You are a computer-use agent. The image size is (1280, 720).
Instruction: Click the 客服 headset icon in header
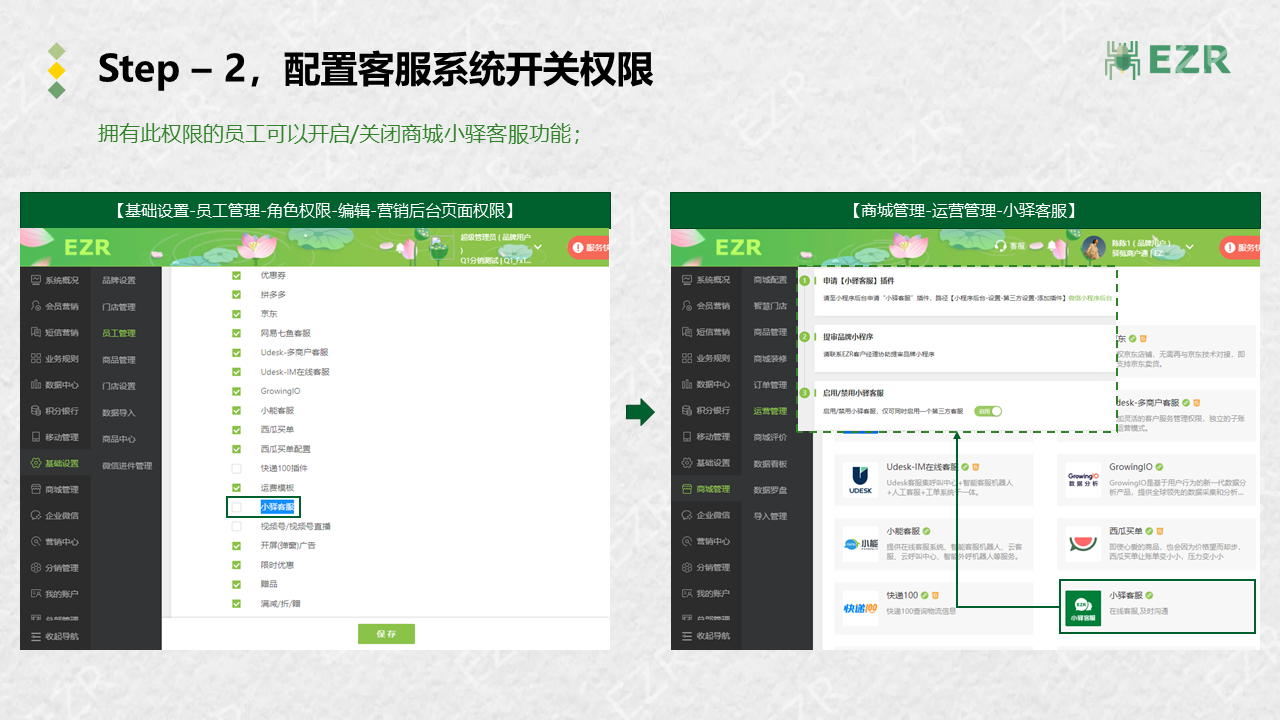click(x=1000, y=246)
